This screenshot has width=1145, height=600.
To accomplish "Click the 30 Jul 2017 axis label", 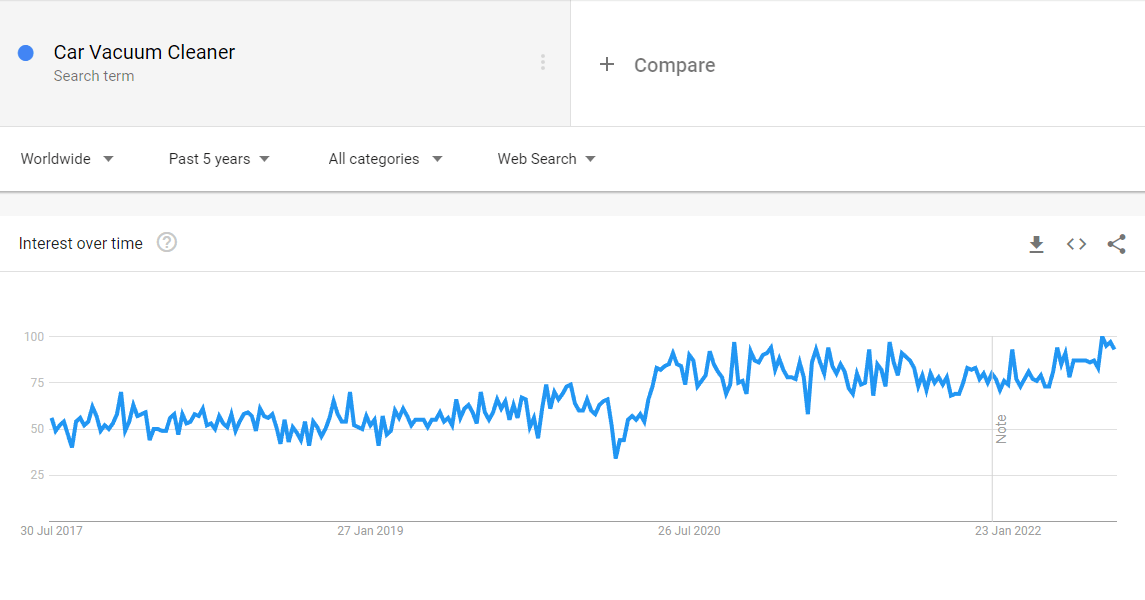I will click(51, 531).
